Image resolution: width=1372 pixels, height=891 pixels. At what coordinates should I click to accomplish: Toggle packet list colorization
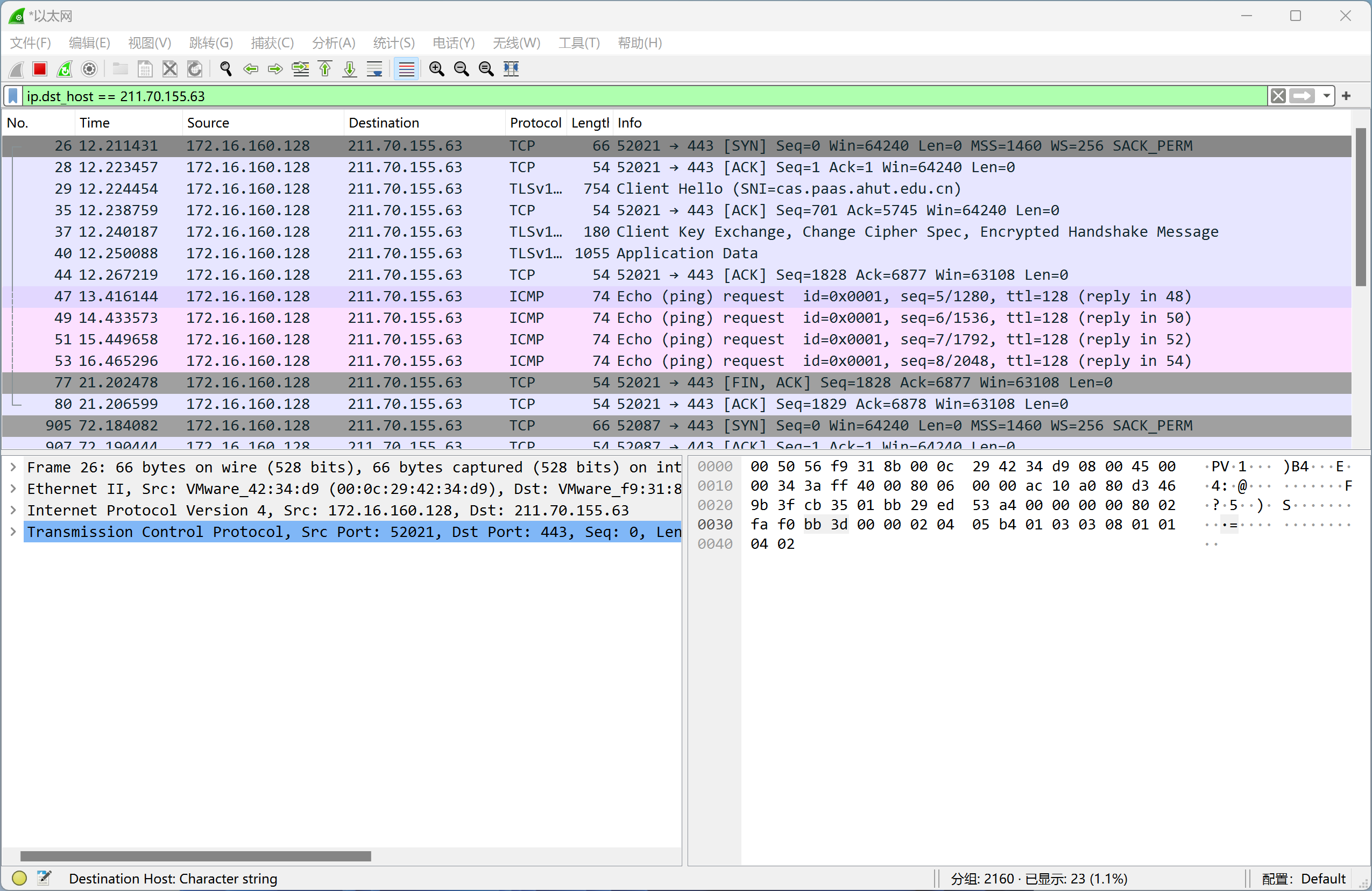point(406,68)
